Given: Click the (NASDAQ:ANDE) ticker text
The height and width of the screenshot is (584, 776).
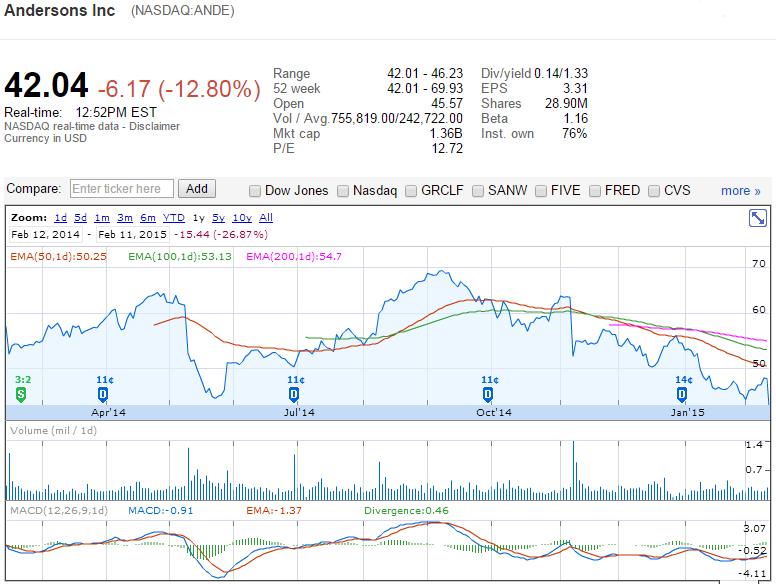Looking at the screenshot, I should click(183, 11).
